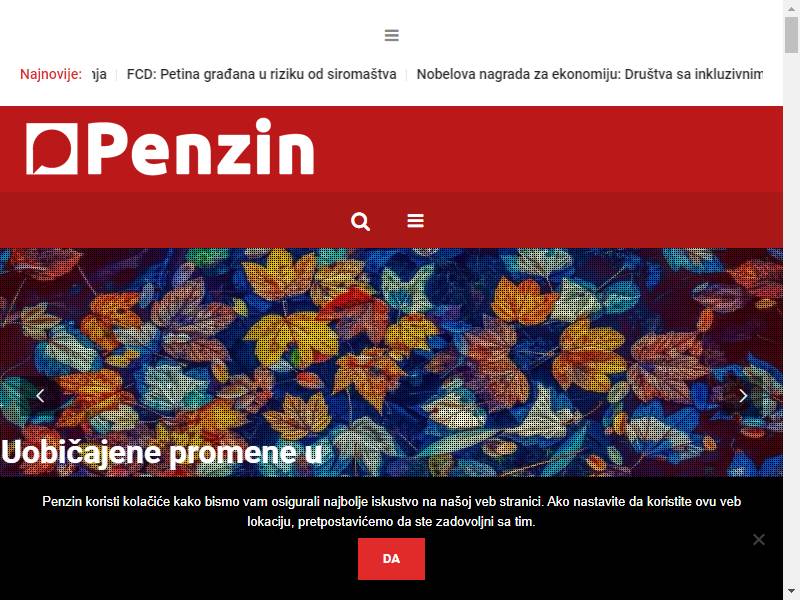This screenshot has height=600, width=800.
Task: Click the scrollbar down arrow
Action: click(791, 592)
